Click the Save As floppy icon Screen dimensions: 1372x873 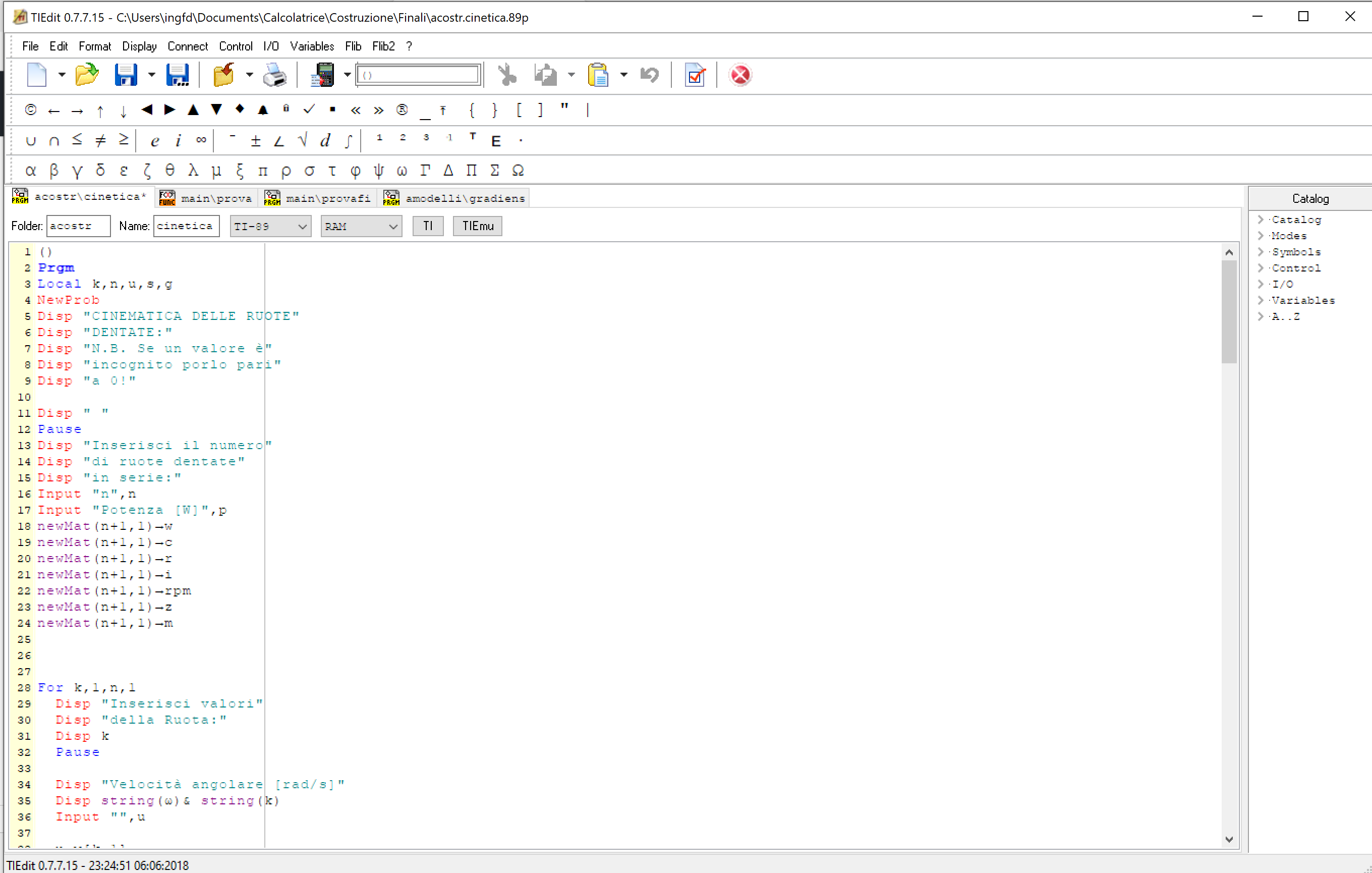click(x=178, y=75)
